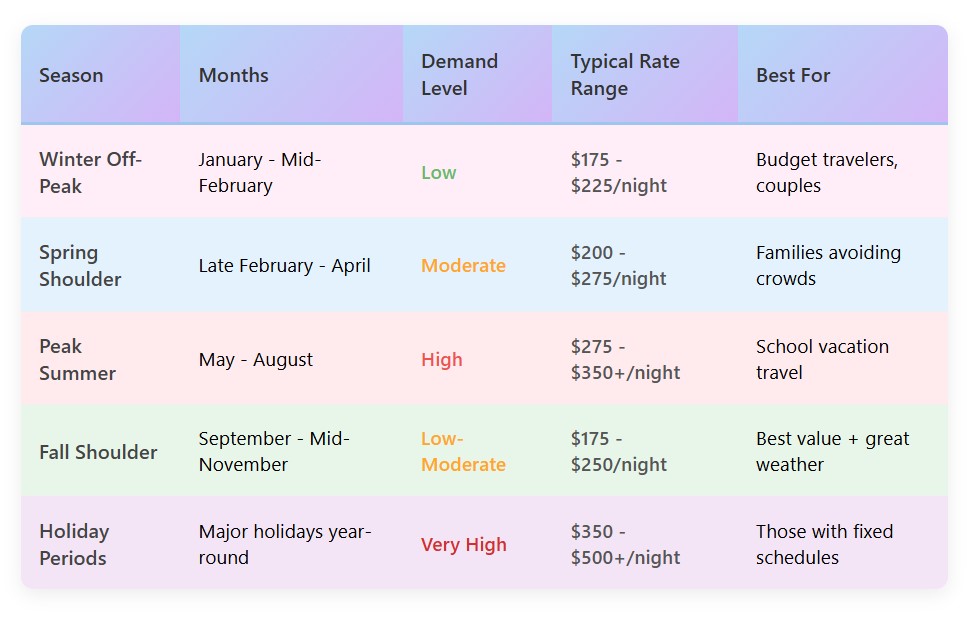This screenshot has height=619, width=977.
Task: Click the Very High demand label
Action: (463, 545)
